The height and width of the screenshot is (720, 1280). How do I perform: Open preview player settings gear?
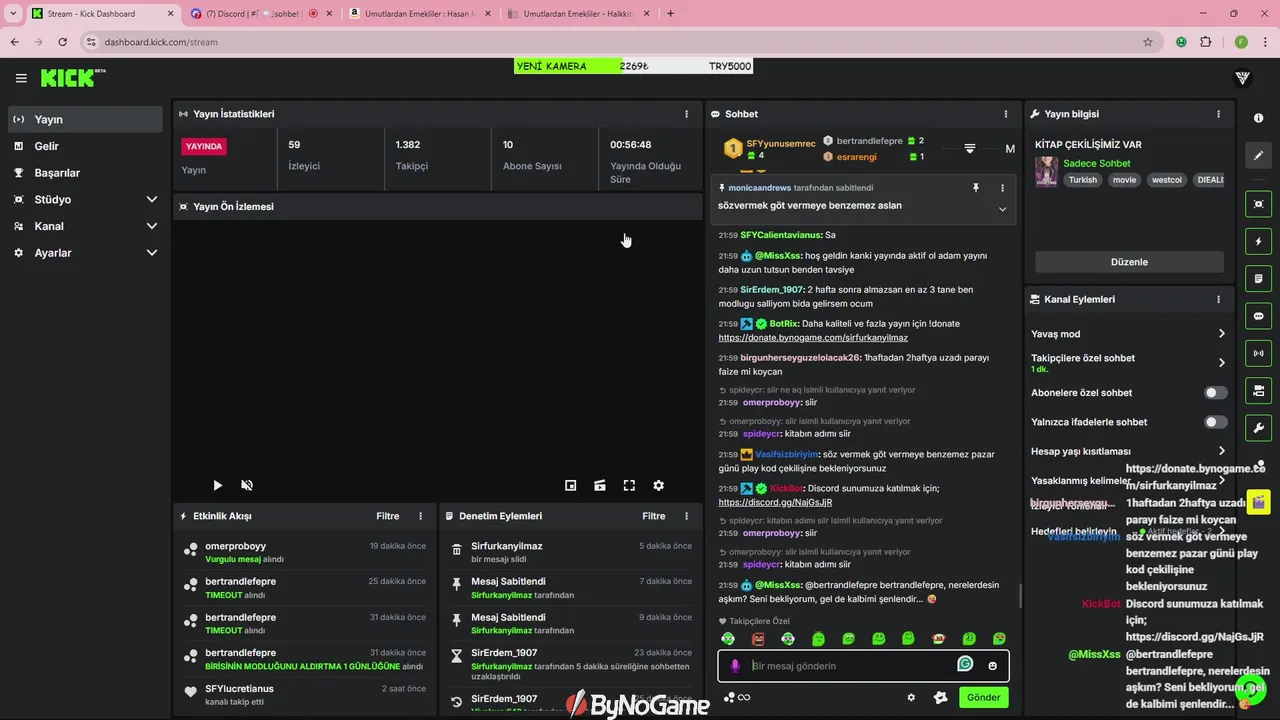pyautogui.click(x=658, y=485)
